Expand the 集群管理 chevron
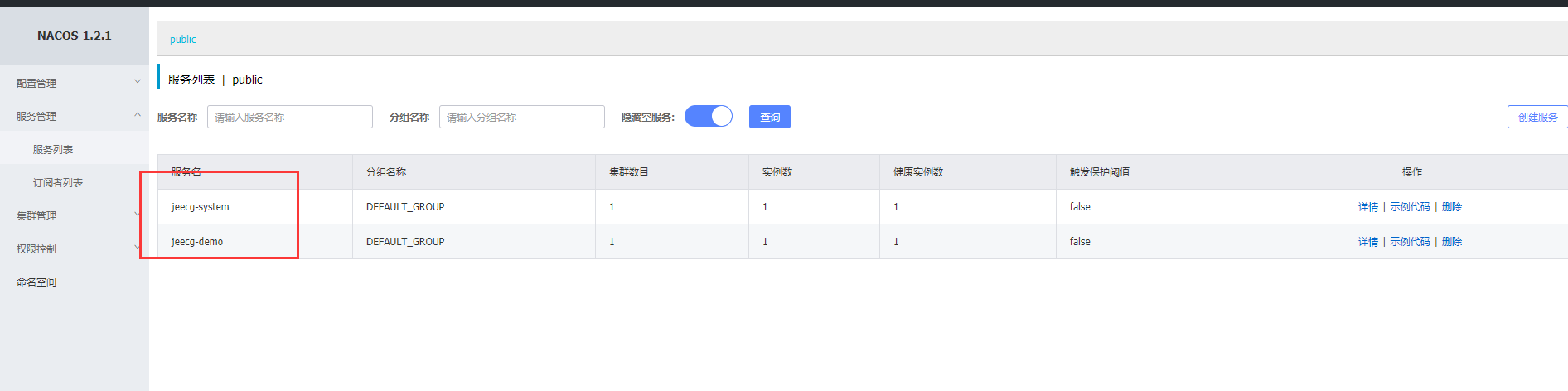 138,214
